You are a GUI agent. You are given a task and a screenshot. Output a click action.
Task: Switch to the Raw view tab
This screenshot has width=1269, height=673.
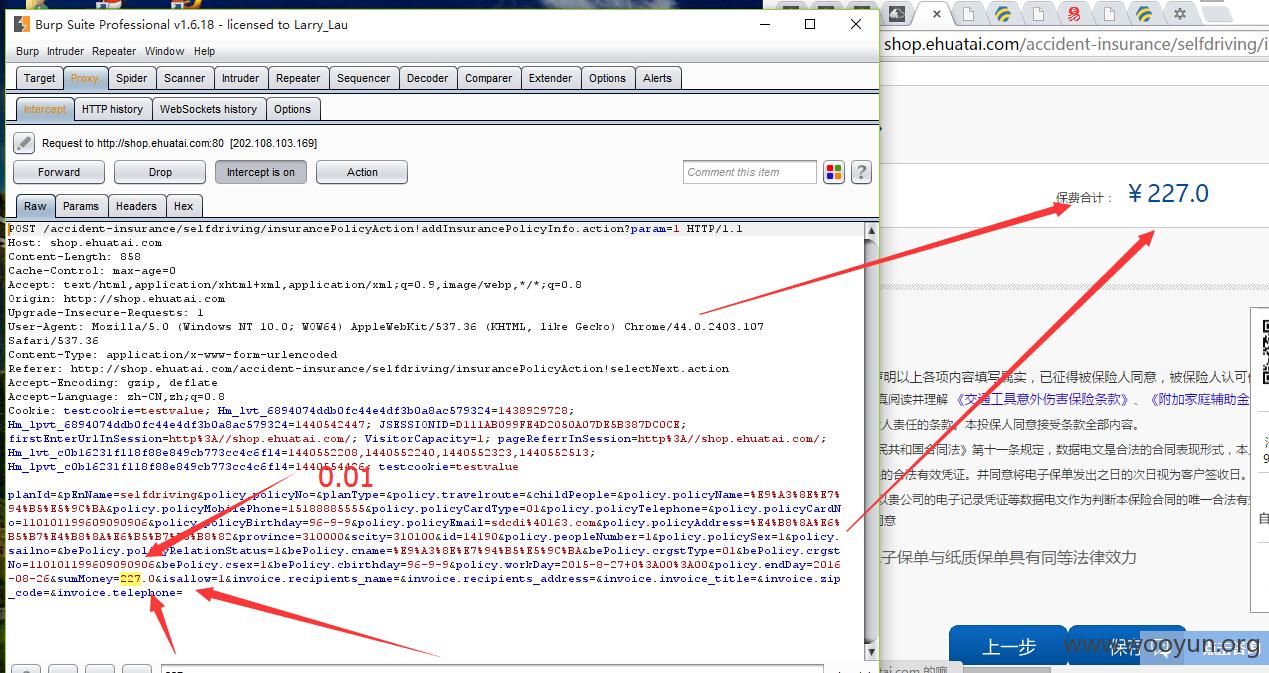pos(36,206)
